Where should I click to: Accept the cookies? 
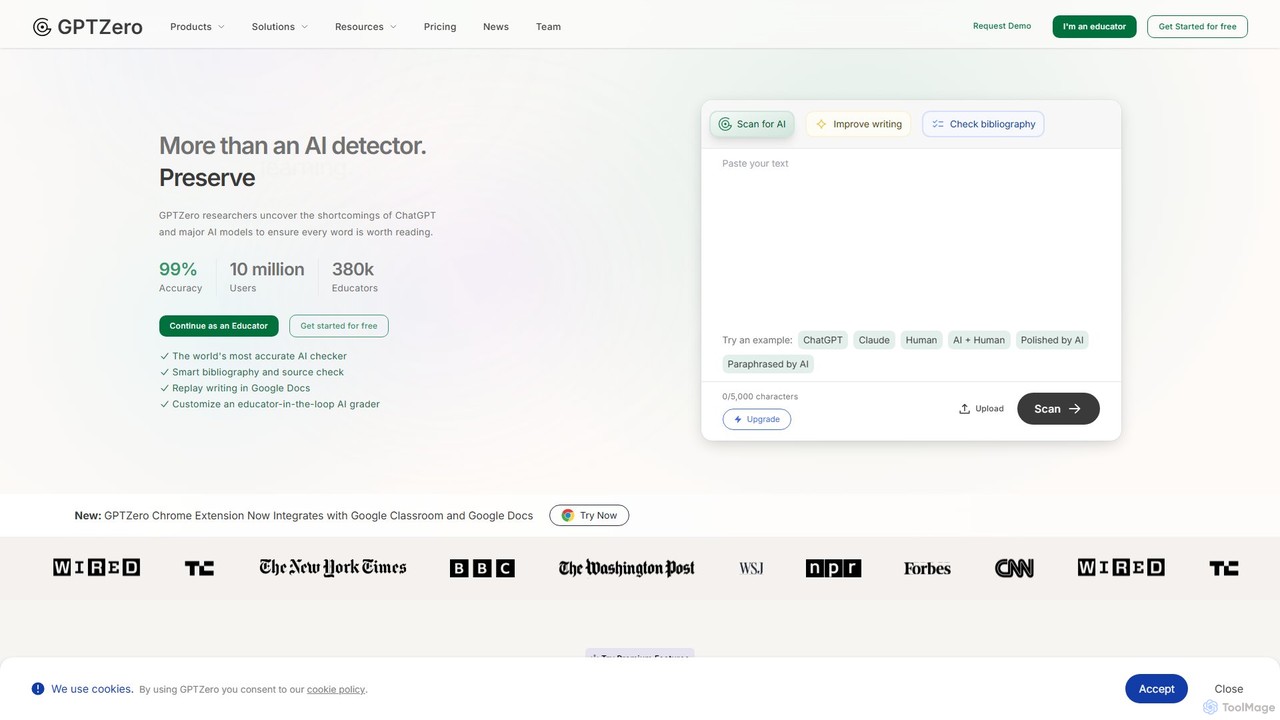pos(1156,689)
